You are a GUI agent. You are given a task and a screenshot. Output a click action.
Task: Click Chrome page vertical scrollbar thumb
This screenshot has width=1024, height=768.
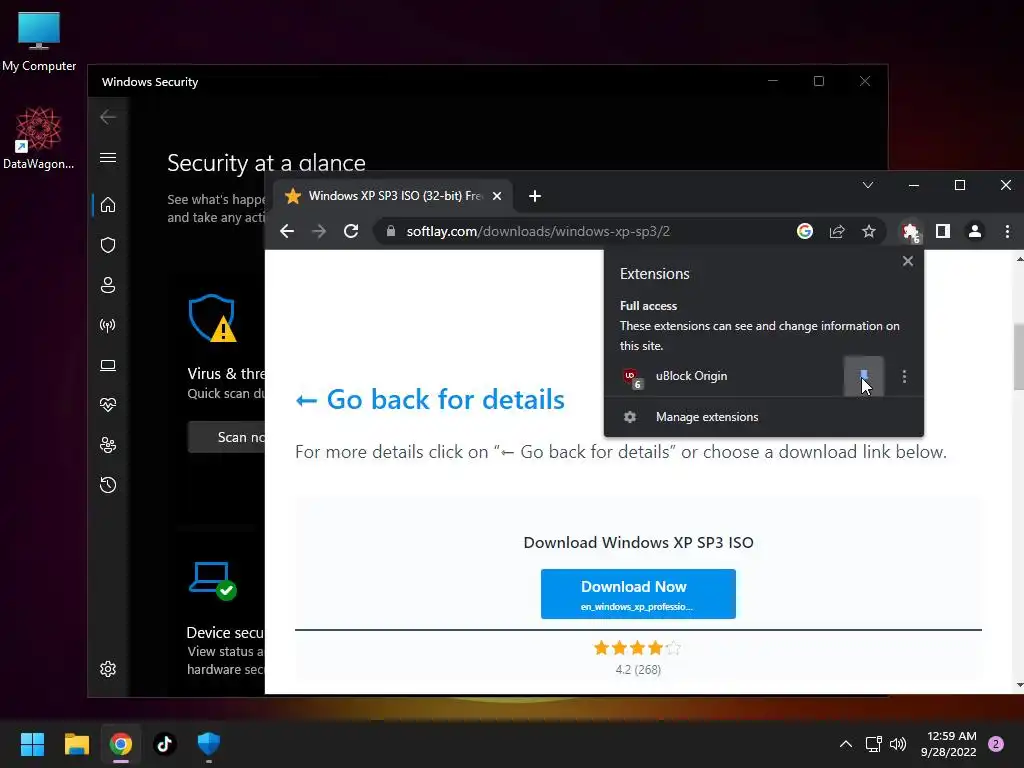point(1019,357)
